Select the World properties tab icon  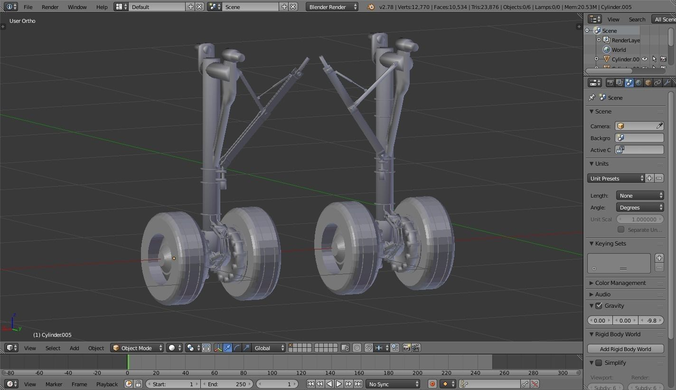(x=638, y=83)
